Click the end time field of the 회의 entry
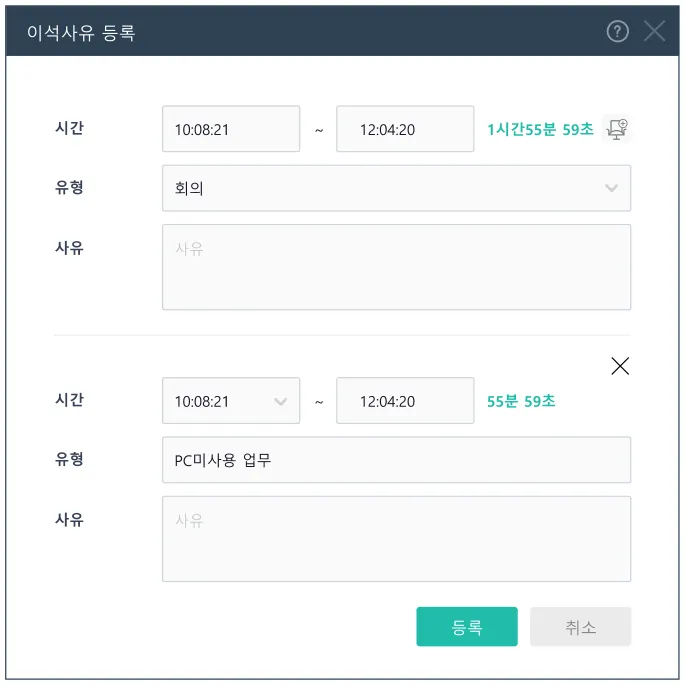Viewport: 686px width, 686px height. (x=405, y=129)
